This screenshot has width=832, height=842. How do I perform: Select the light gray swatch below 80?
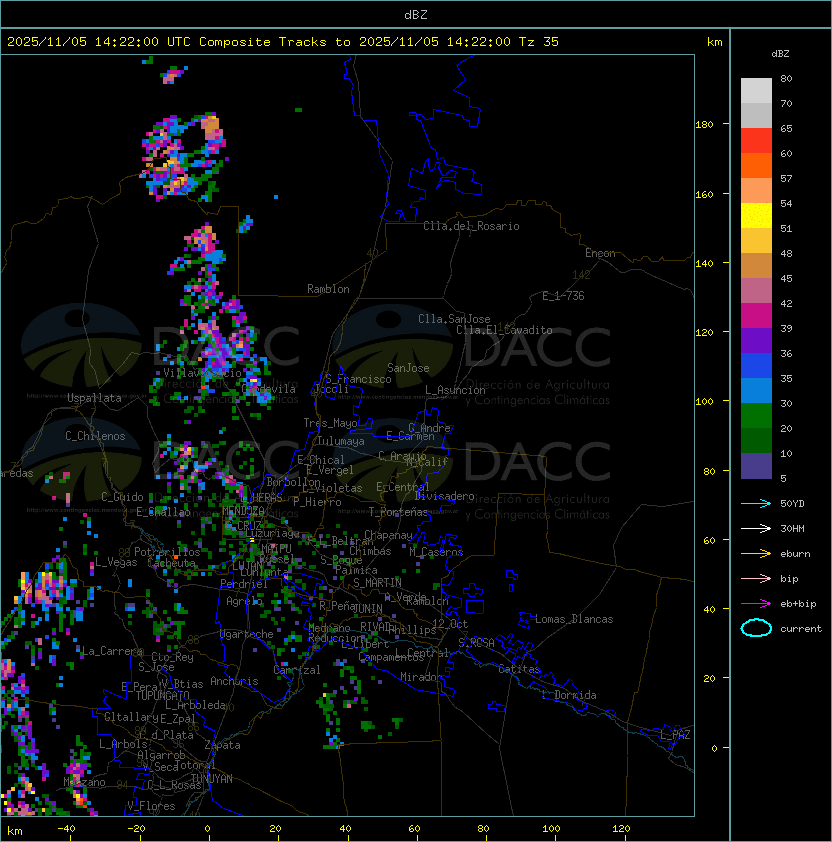tap(756, 91)
